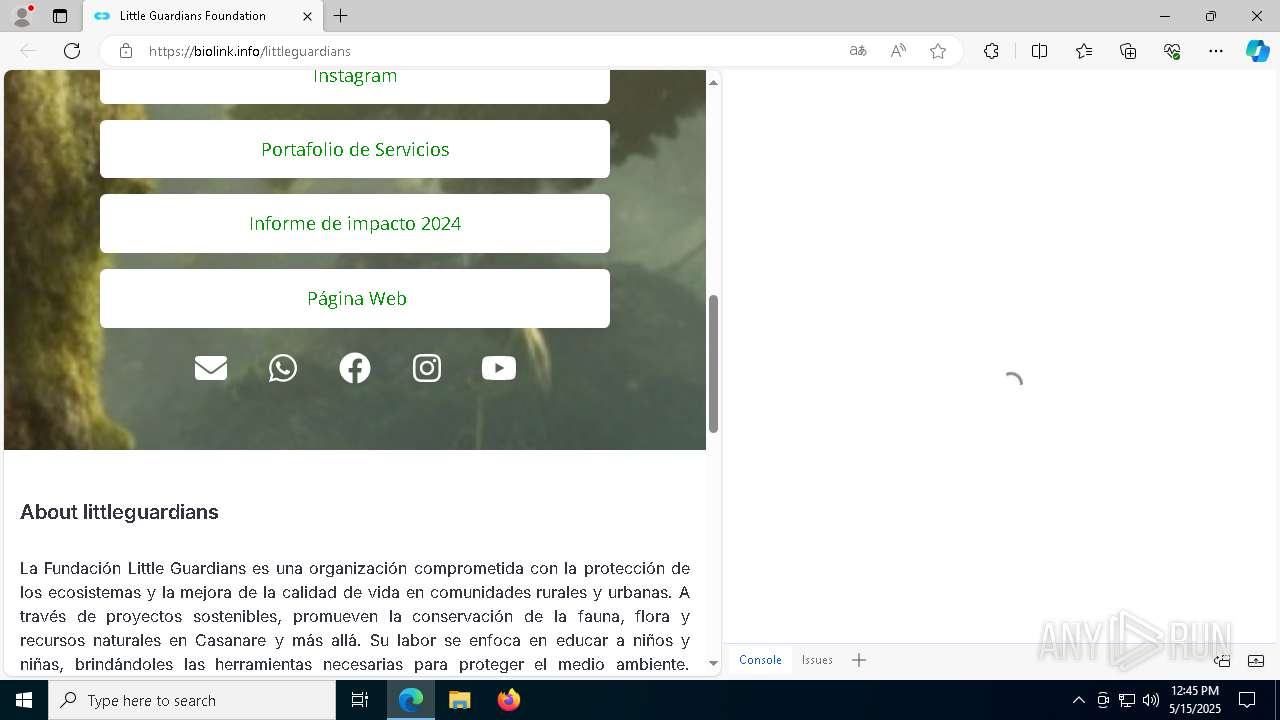
Task: Add a DevTools drawer tool tab
Action: [x=859, y=660]
